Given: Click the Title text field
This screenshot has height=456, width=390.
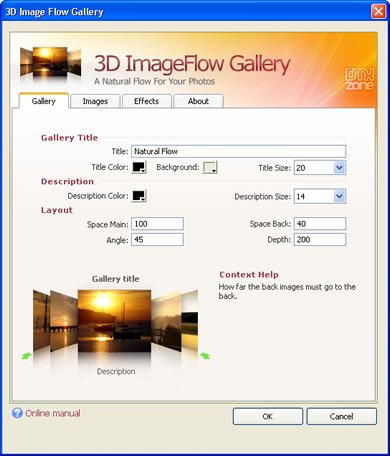Looking at the screenshot, I should pos(239,151).
